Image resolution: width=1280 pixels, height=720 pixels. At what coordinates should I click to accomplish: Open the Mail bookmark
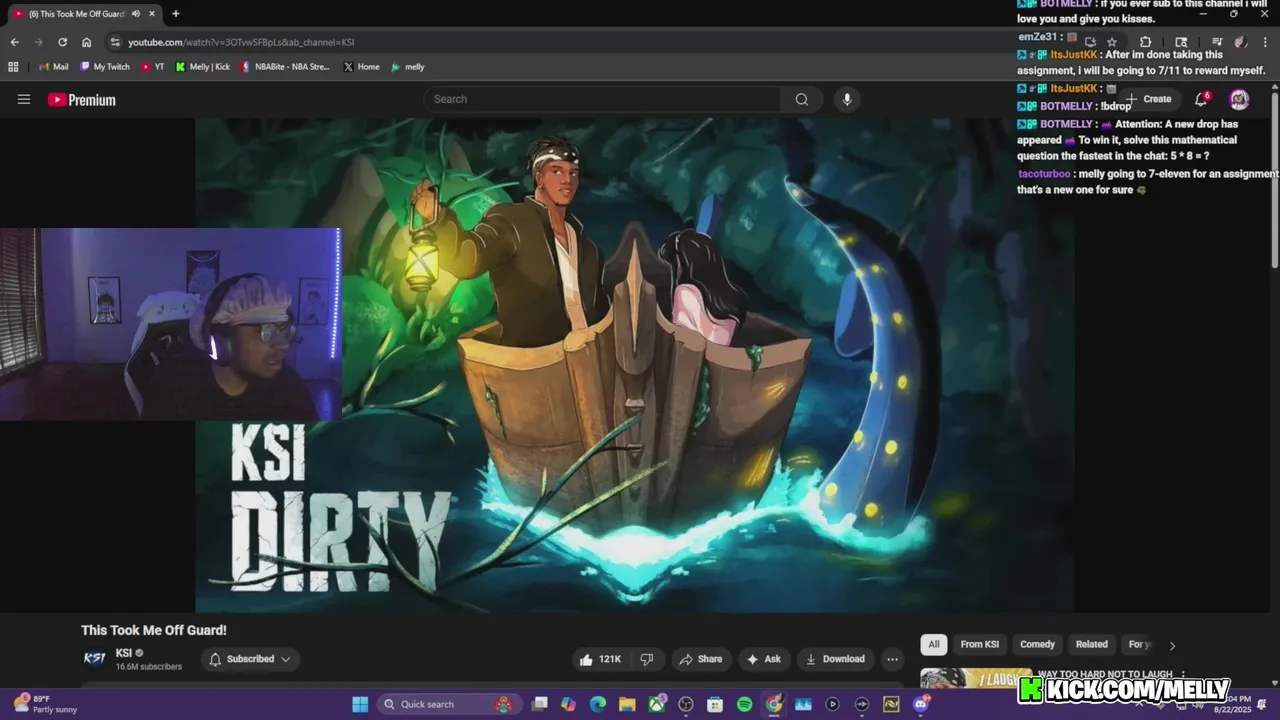coord(54,67)
